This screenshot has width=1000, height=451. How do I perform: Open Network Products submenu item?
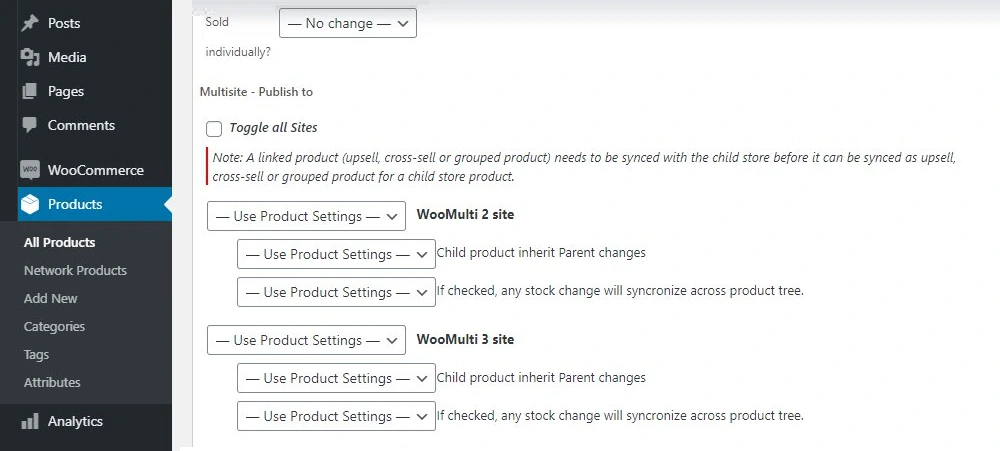(x=75, y=270)
